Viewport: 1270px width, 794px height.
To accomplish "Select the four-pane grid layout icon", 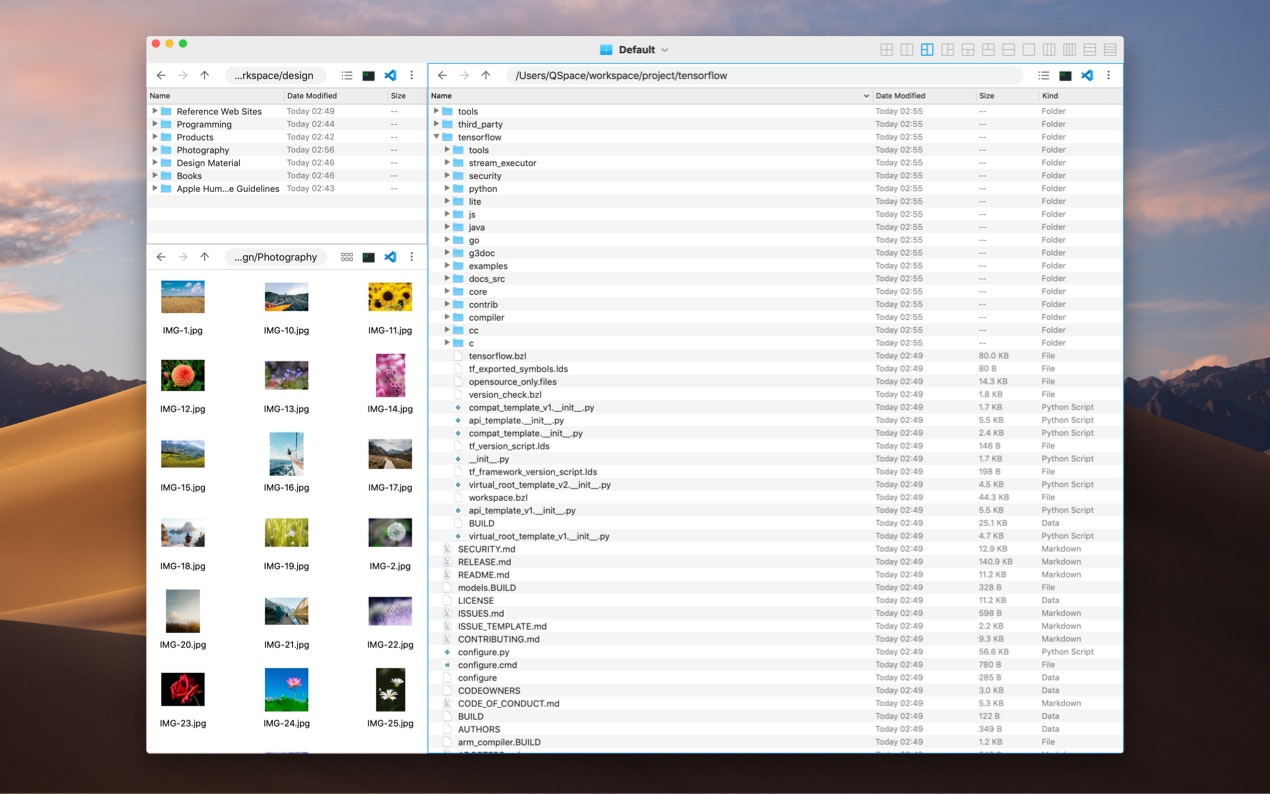I will [x=886, y=50].
